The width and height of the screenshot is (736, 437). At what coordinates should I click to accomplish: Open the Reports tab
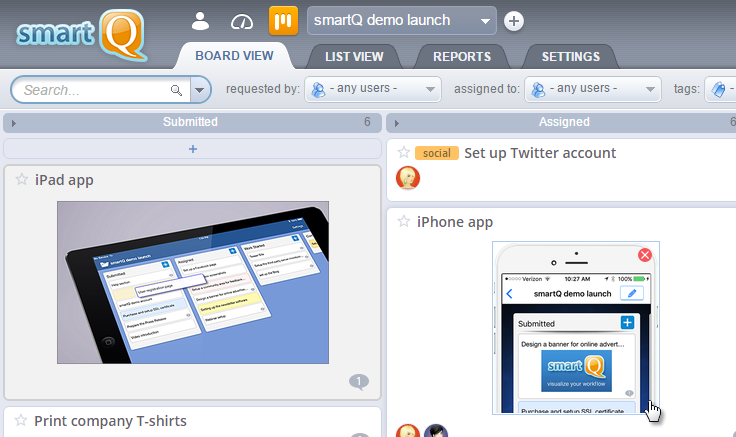click(461, 57)
